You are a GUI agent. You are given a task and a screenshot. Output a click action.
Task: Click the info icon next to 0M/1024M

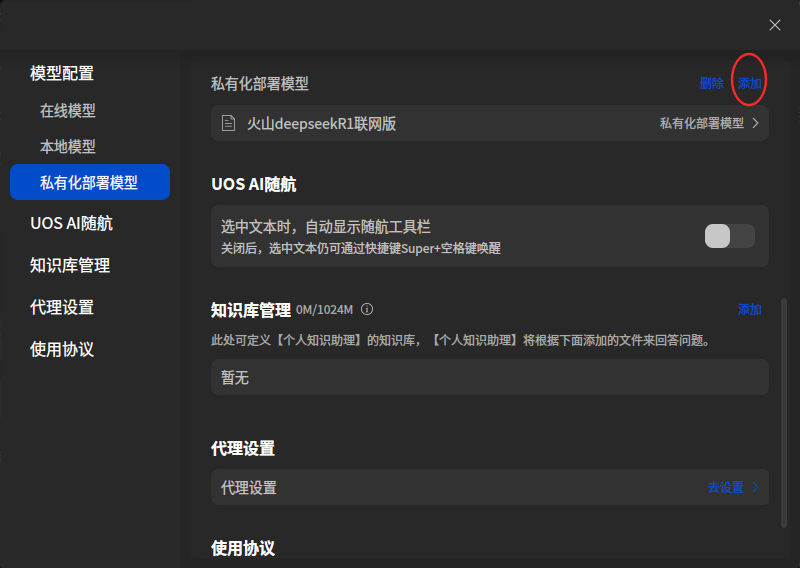pyautogui.click(x=367, y=309)
